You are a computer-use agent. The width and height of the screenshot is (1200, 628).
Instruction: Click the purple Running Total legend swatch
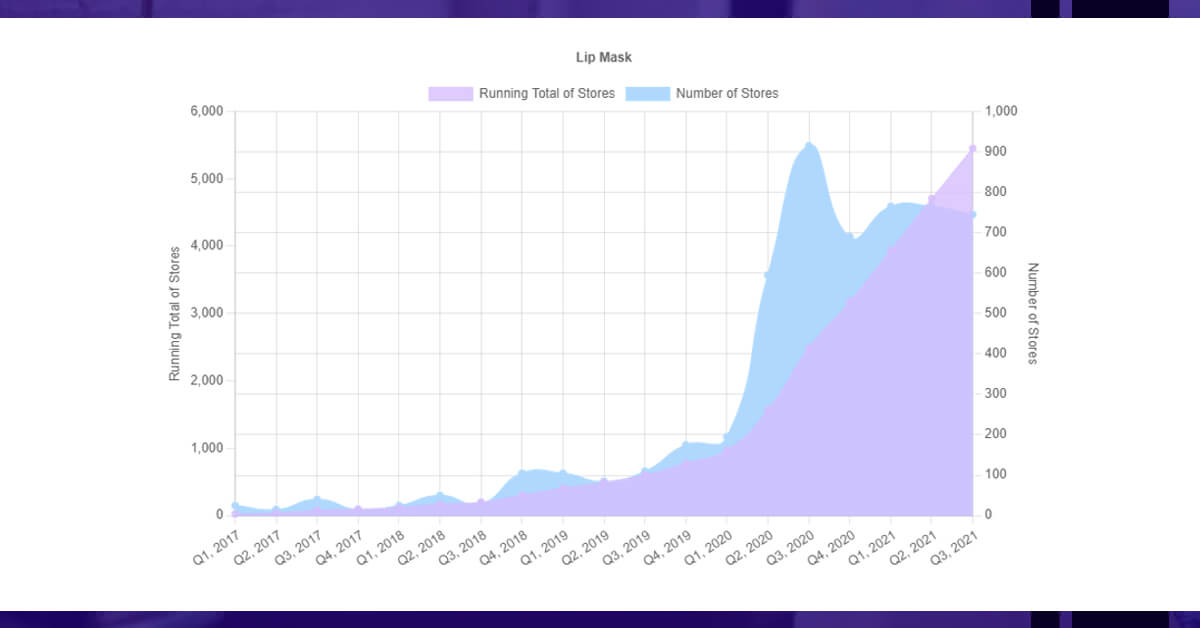click(450, 93)
